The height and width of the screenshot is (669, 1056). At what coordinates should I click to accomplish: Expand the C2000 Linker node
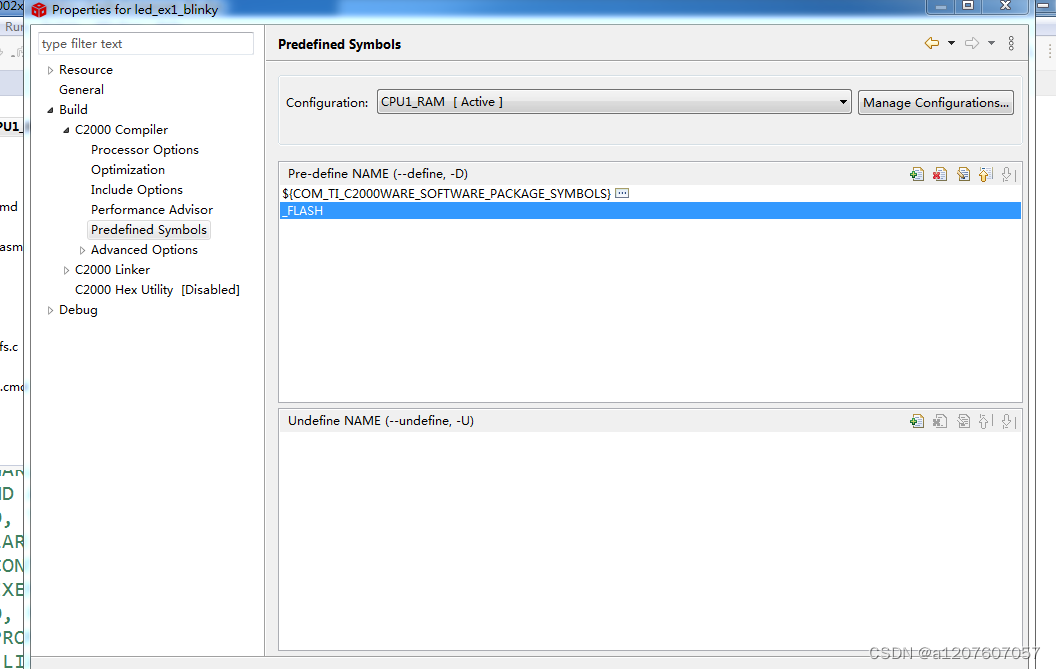[66, 270]
